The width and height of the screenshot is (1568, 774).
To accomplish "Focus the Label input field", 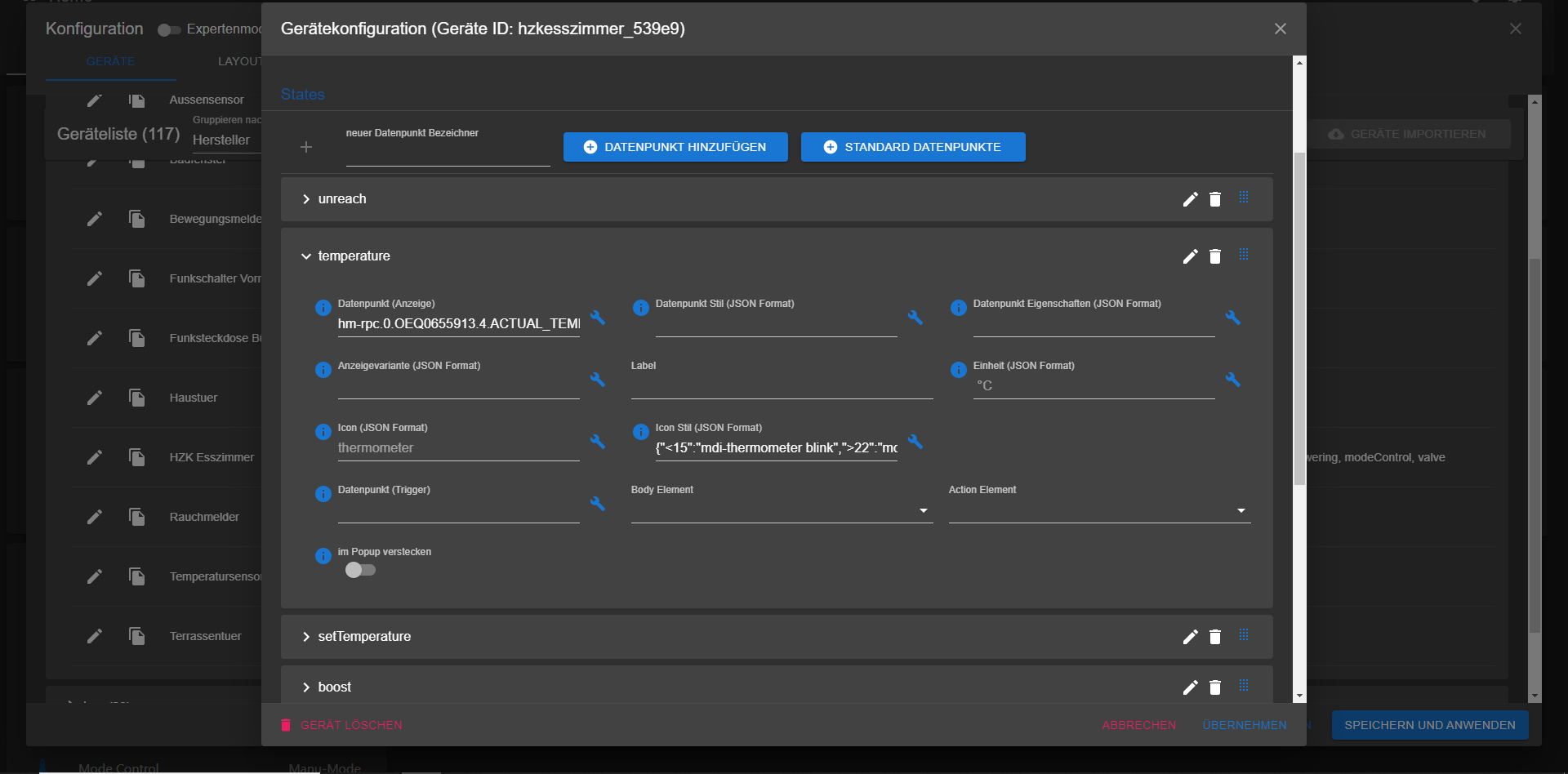I will tap(782, 386).
